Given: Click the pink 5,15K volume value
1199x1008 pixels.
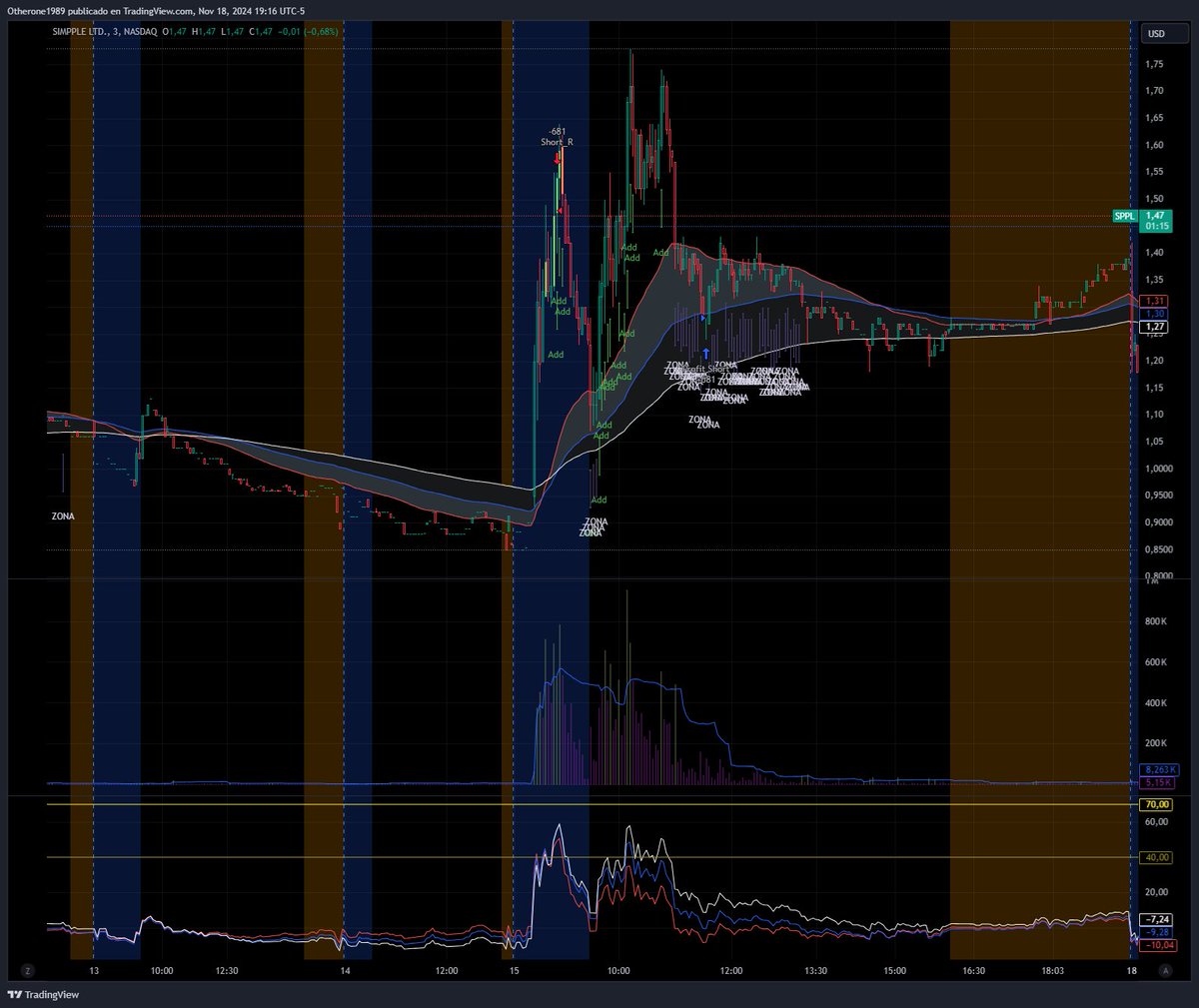Looking at the screenshot, I should pyautogui.click(x=1156, y=783).
